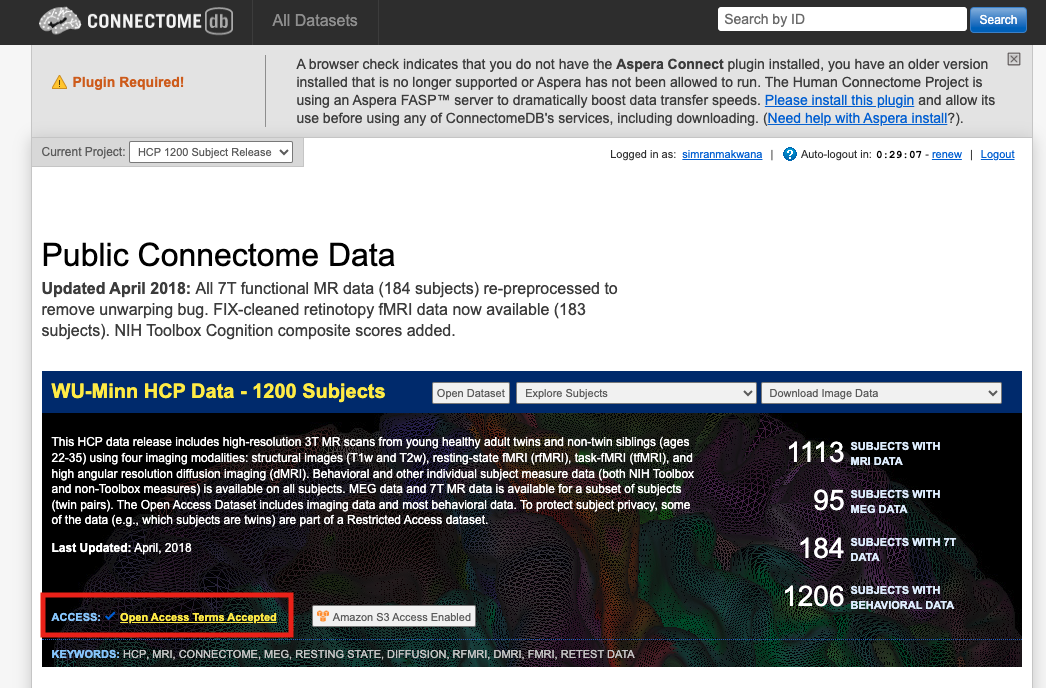This screenshot has width=1046, height=688.
Task: Click the '184 Subjects with 7T Data' stat
Action: point(878,549)
